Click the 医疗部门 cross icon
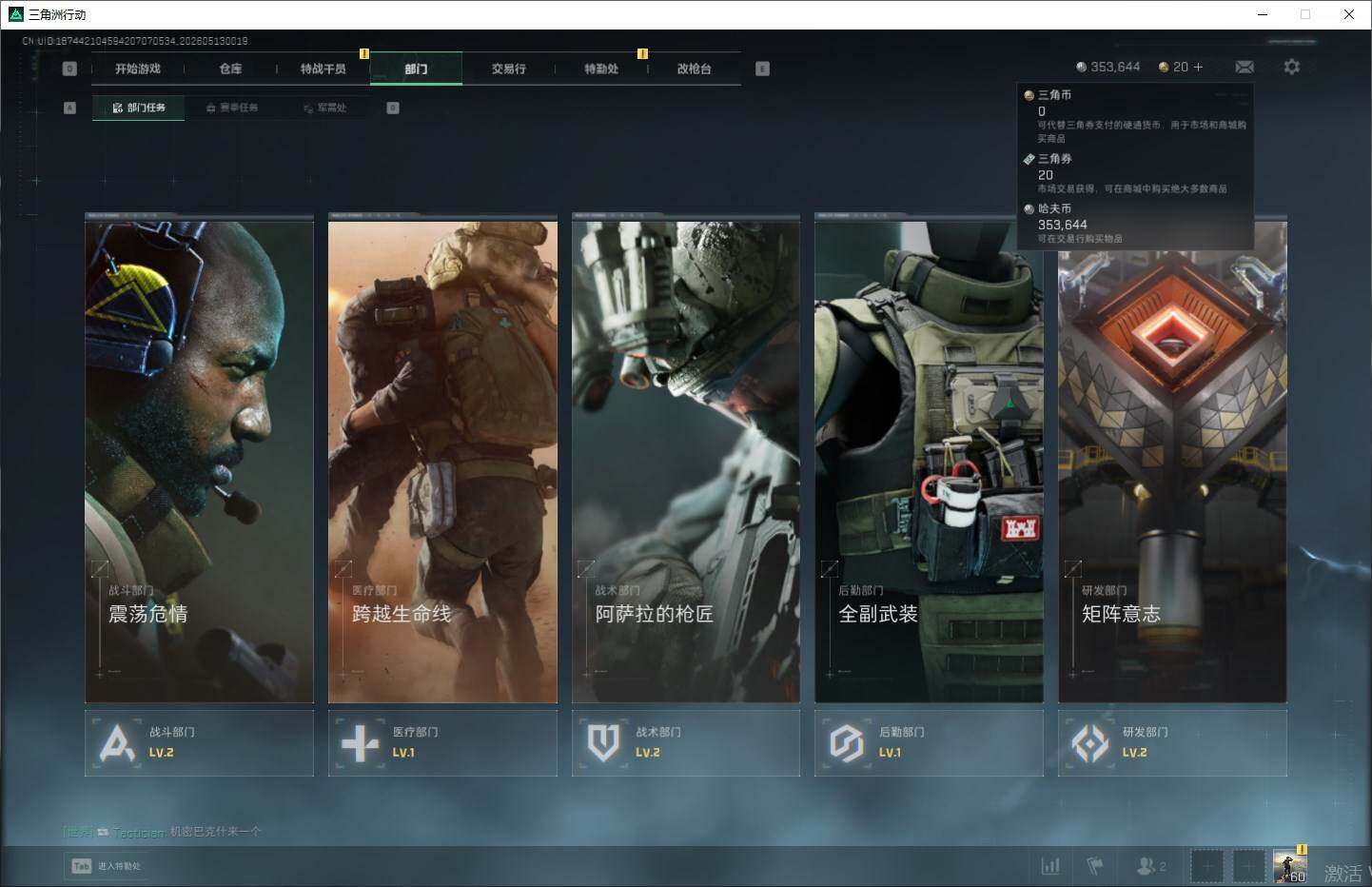Viewport: 1372px width, 887px height. pyautogui.click(x=360, y=743)
